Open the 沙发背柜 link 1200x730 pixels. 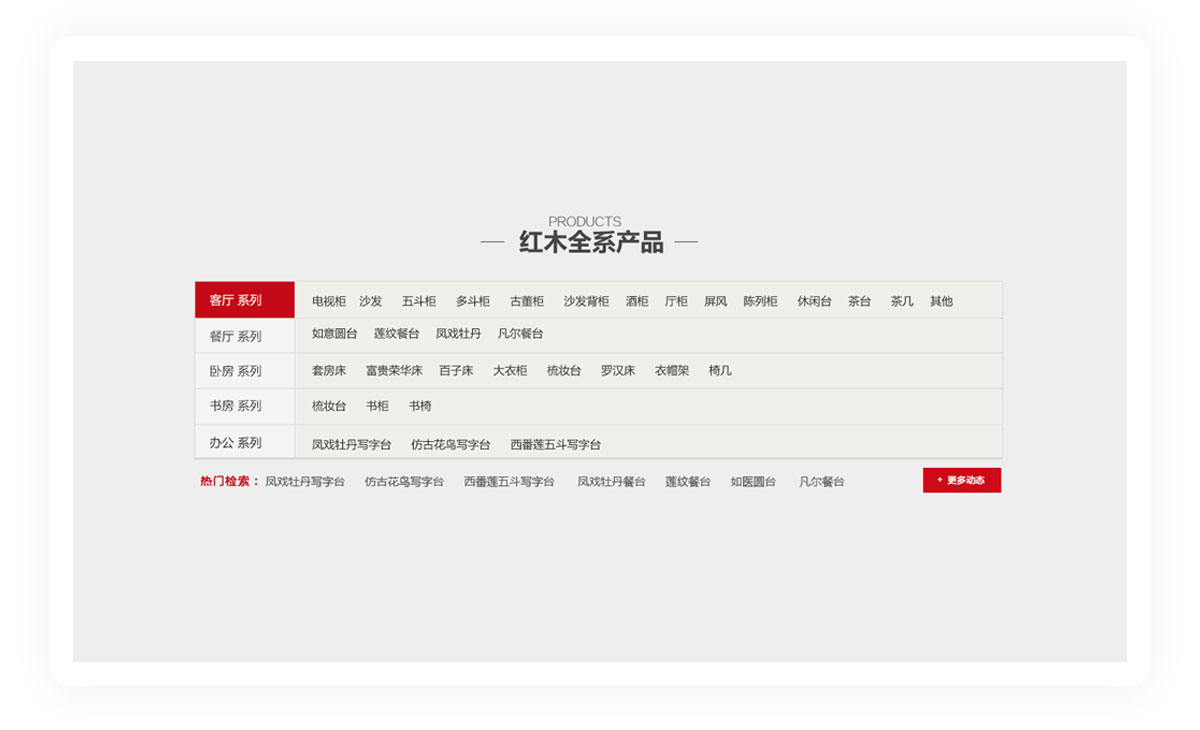[x=586, y=301]
